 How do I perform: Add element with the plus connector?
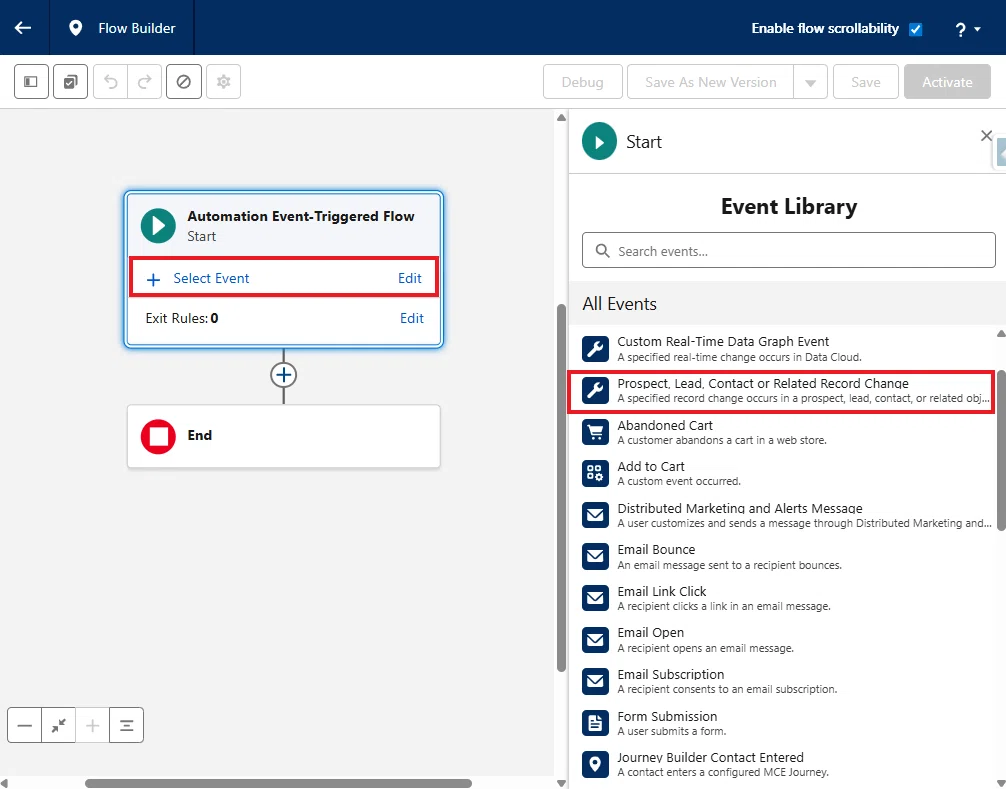284,375
